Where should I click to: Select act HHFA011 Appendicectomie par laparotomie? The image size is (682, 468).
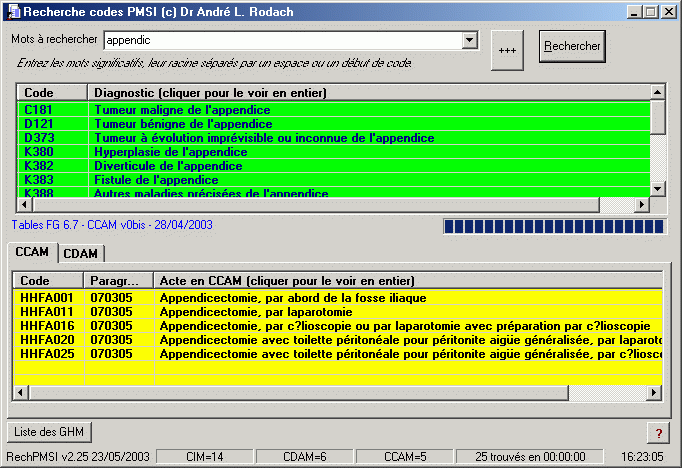click(x=338, y=312)
